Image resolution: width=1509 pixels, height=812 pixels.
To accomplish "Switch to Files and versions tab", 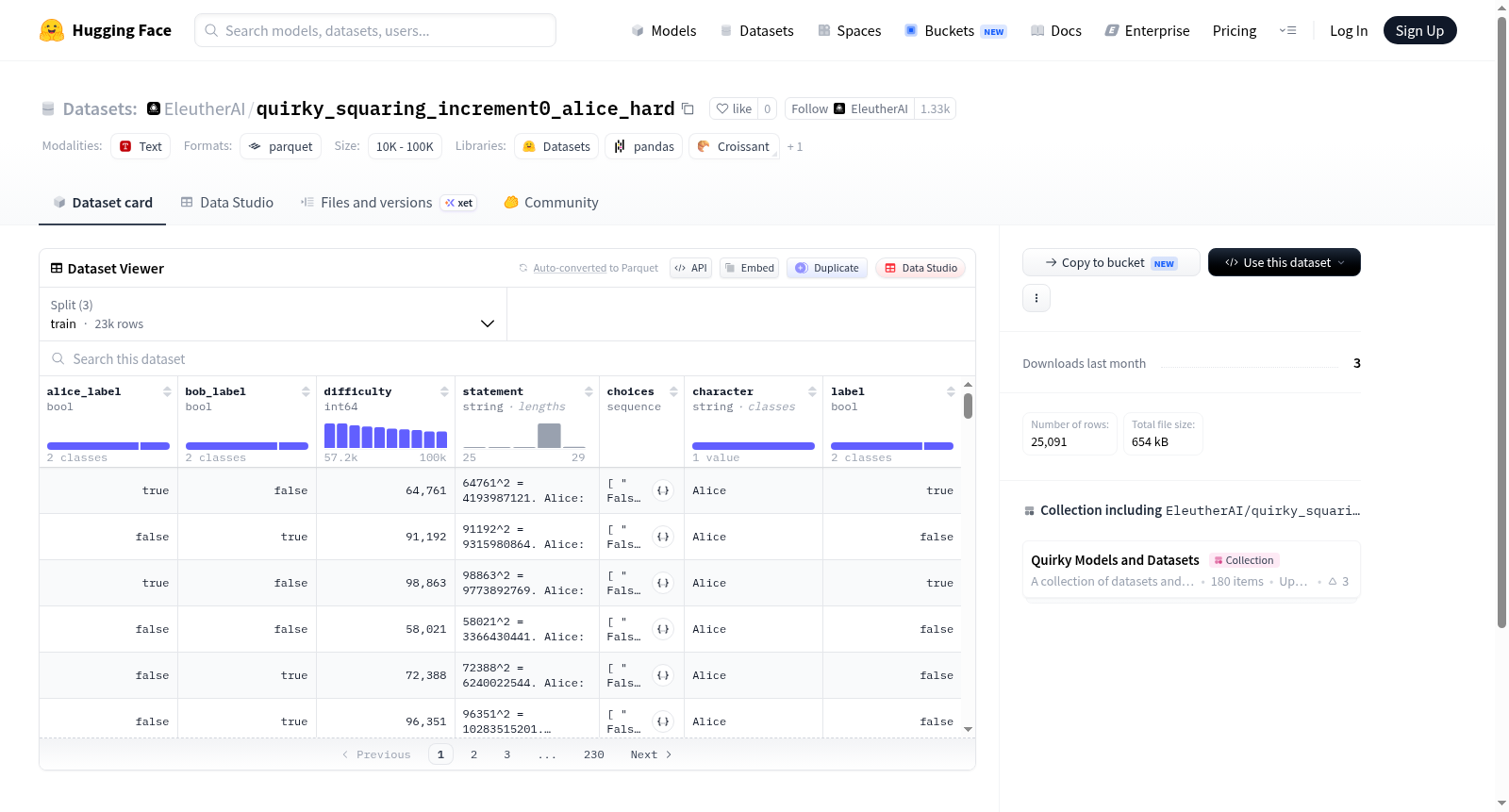I will 389,203.
